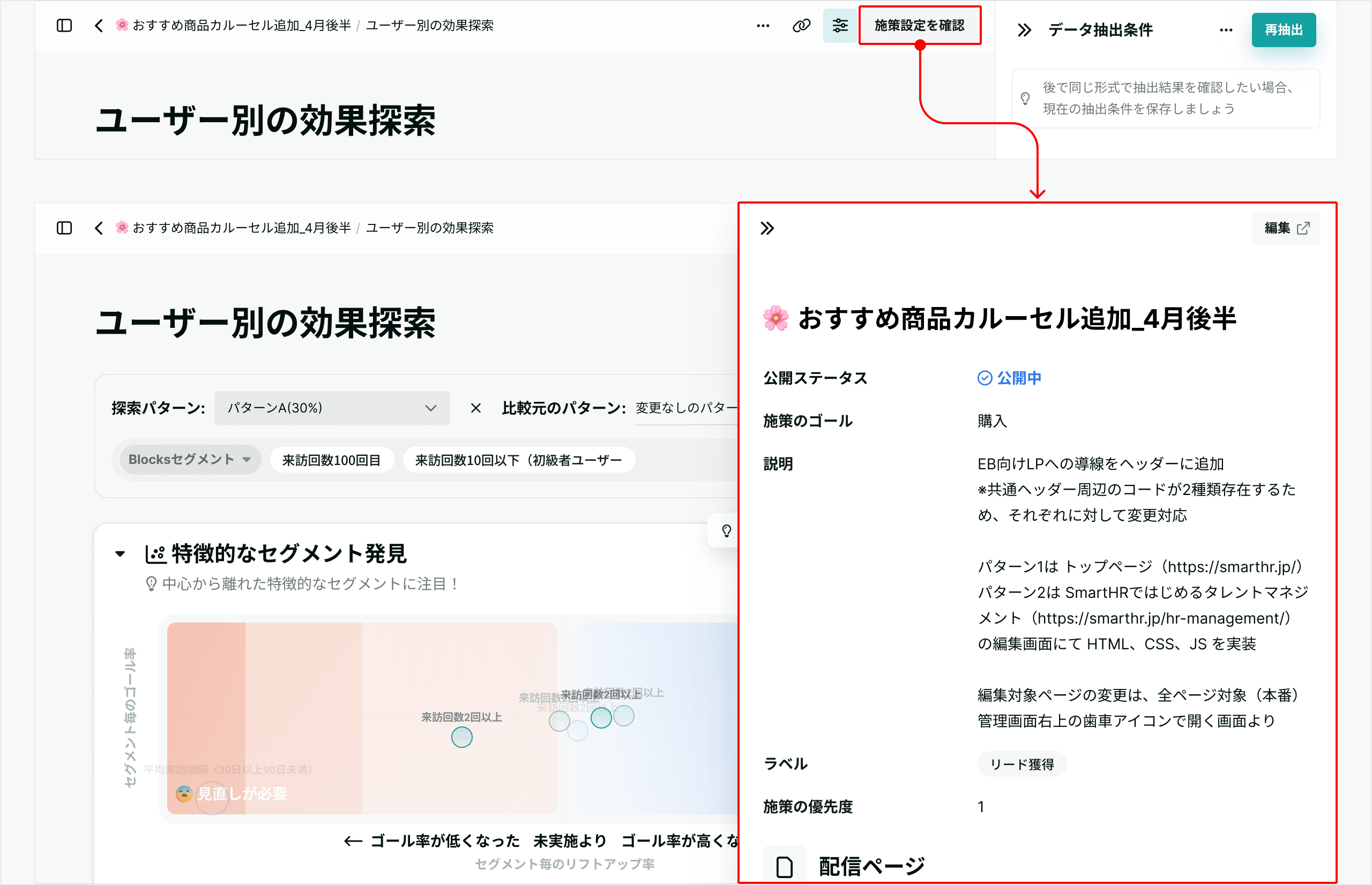Go back using lower header chevron

pyautogui.click(x=99, y=228)
